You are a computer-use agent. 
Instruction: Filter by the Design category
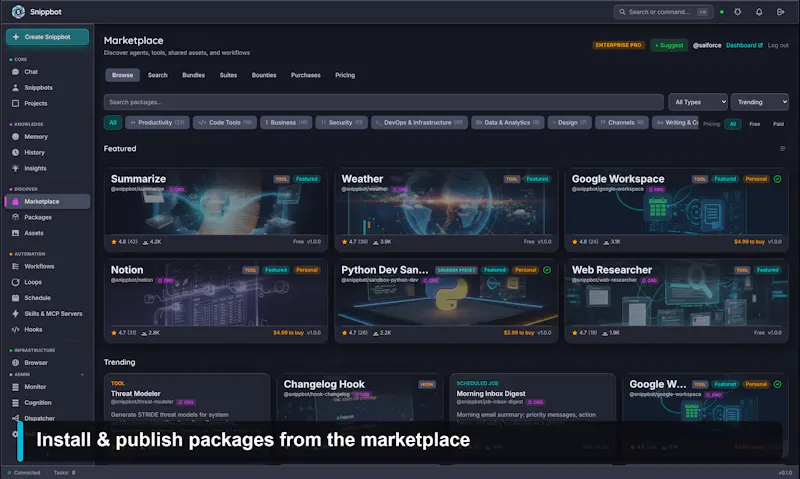click(569, 122)
